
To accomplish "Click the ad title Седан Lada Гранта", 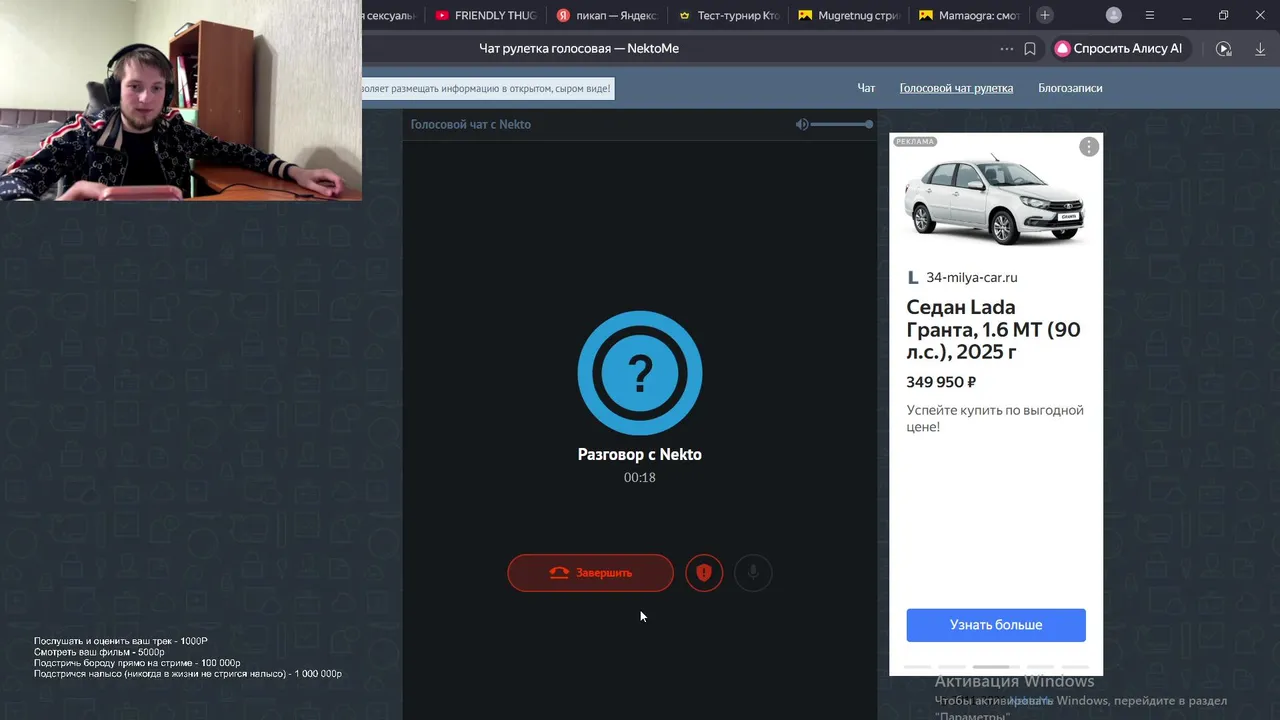I will tap(993, 329).
